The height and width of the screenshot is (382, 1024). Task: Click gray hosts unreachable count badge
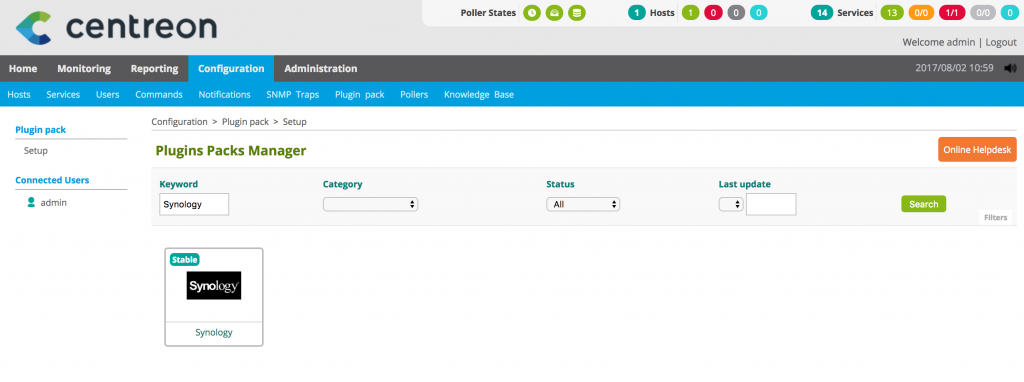[x=736, y=13]
